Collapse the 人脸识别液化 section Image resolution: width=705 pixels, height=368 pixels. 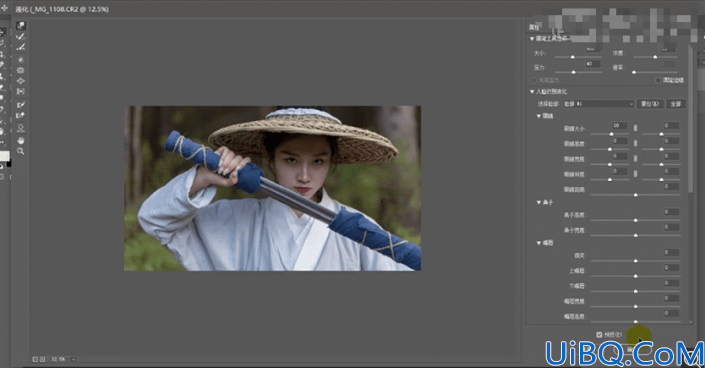tap(532, 92)
